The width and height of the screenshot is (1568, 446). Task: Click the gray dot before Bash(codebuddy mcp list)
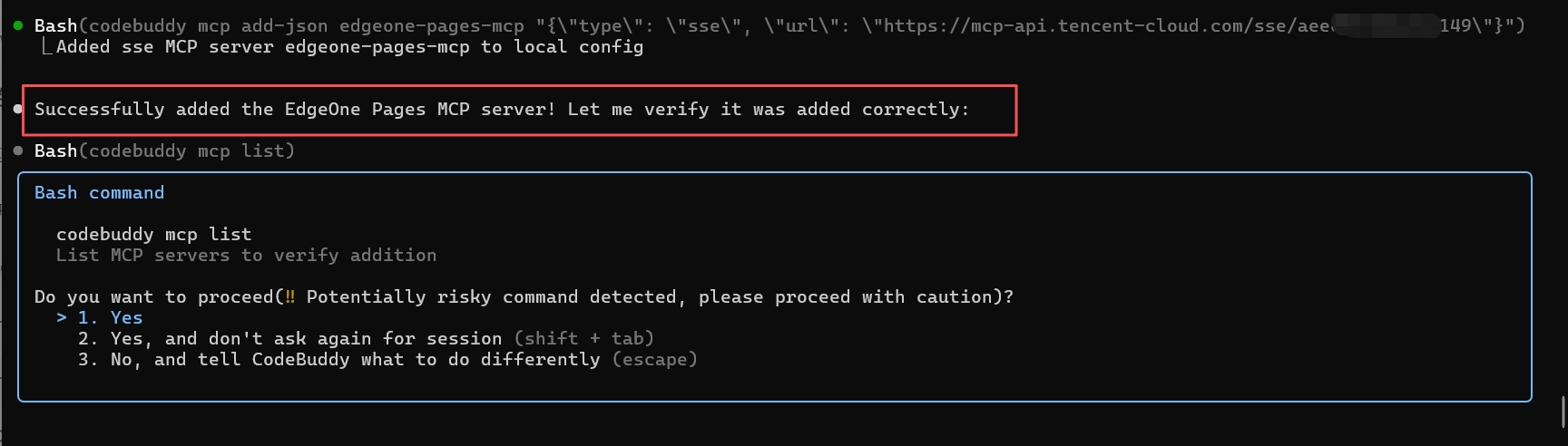click(18, 150)
